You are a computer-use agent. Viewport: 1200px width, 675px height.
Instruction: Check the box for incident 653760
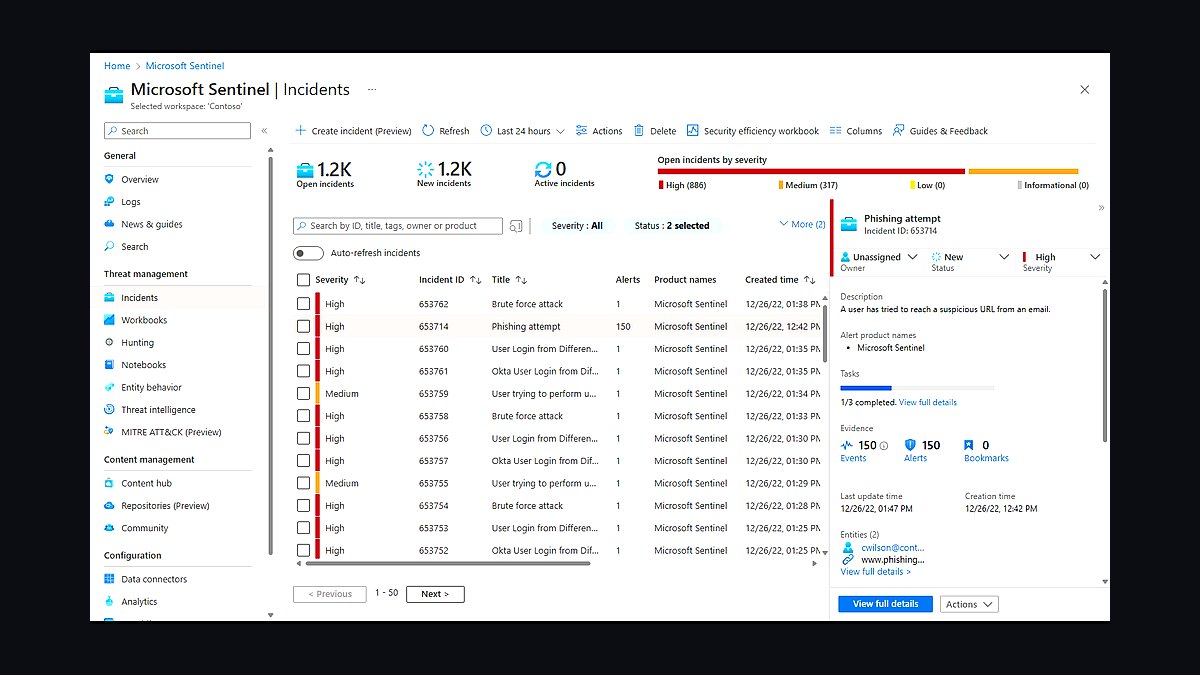(304, 349)
